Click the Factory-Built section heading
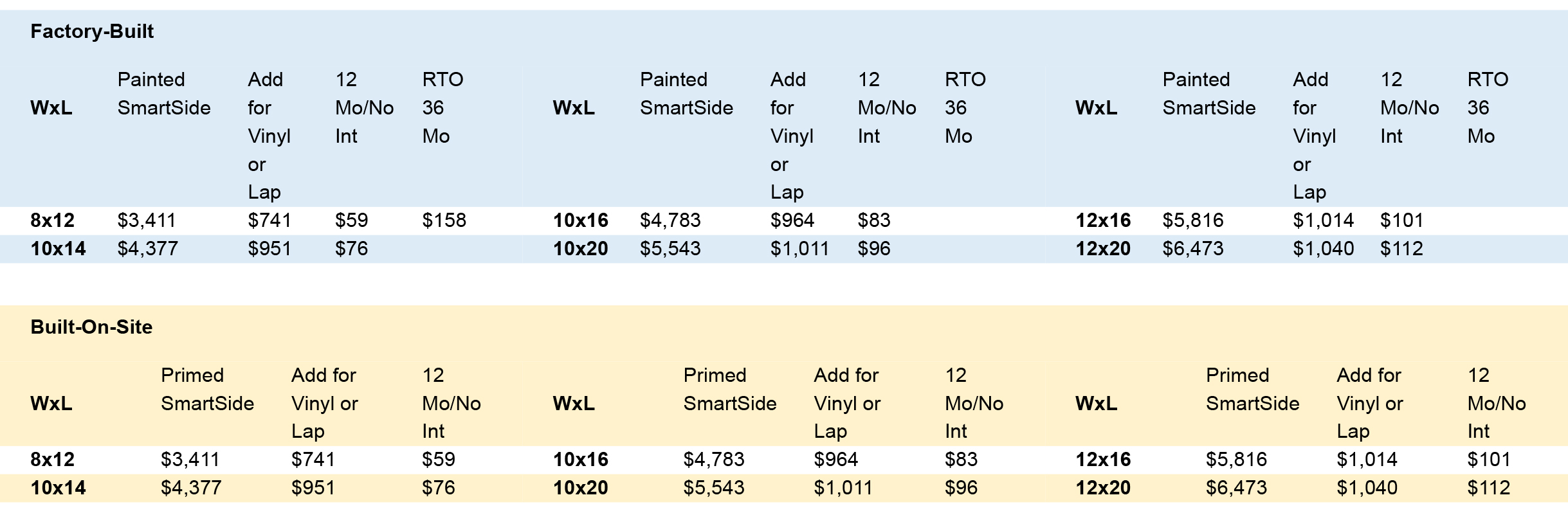This screenshot has width=1568, height=513. tap(92, 32)
